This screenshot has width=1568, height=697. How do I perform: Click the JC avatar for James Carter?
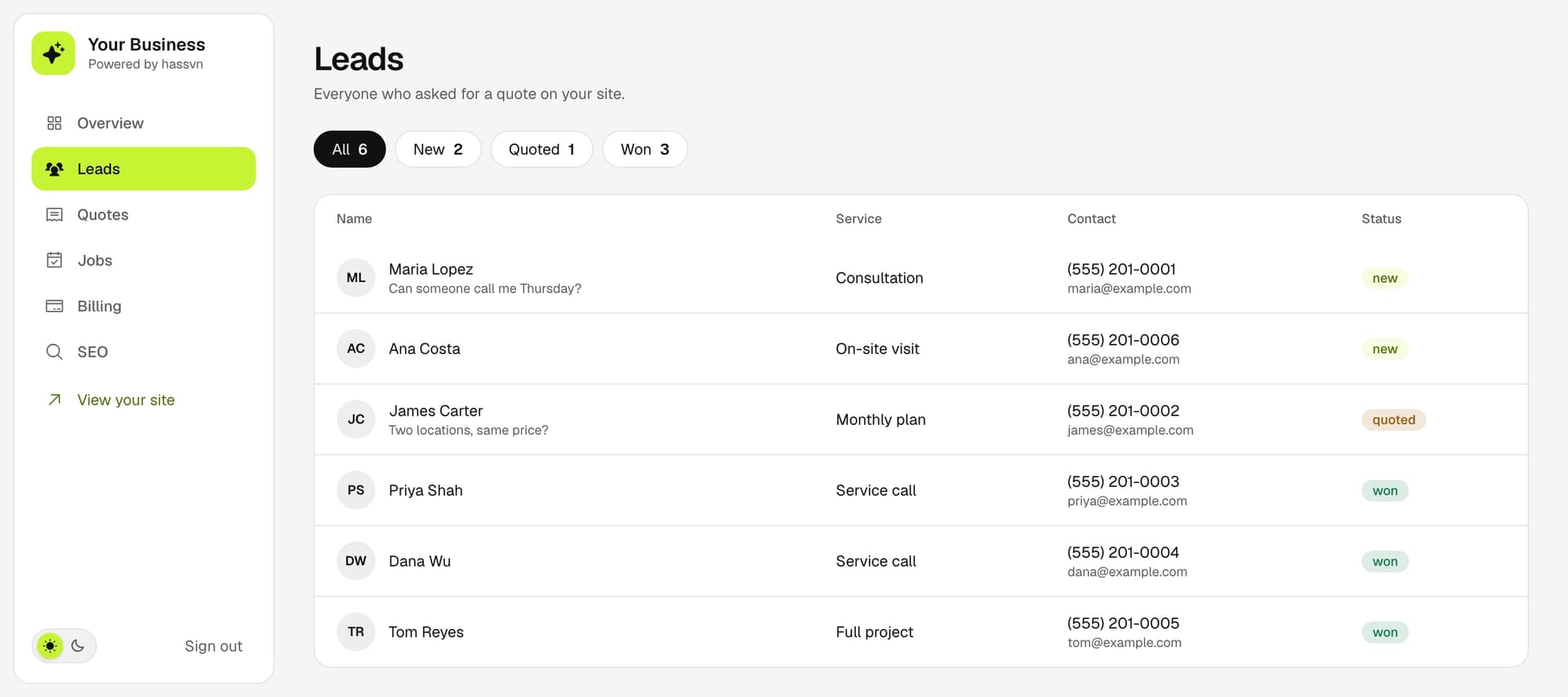(356, 419)
